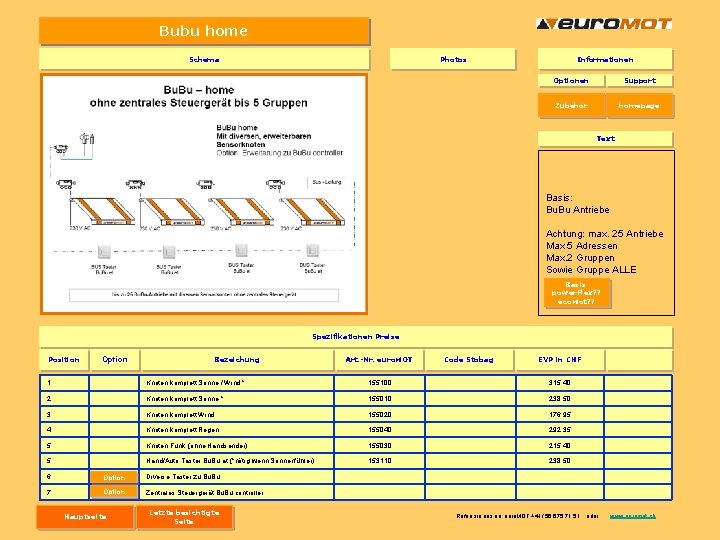
Task: Click the euroMOT logo
Action: [604, 23]
